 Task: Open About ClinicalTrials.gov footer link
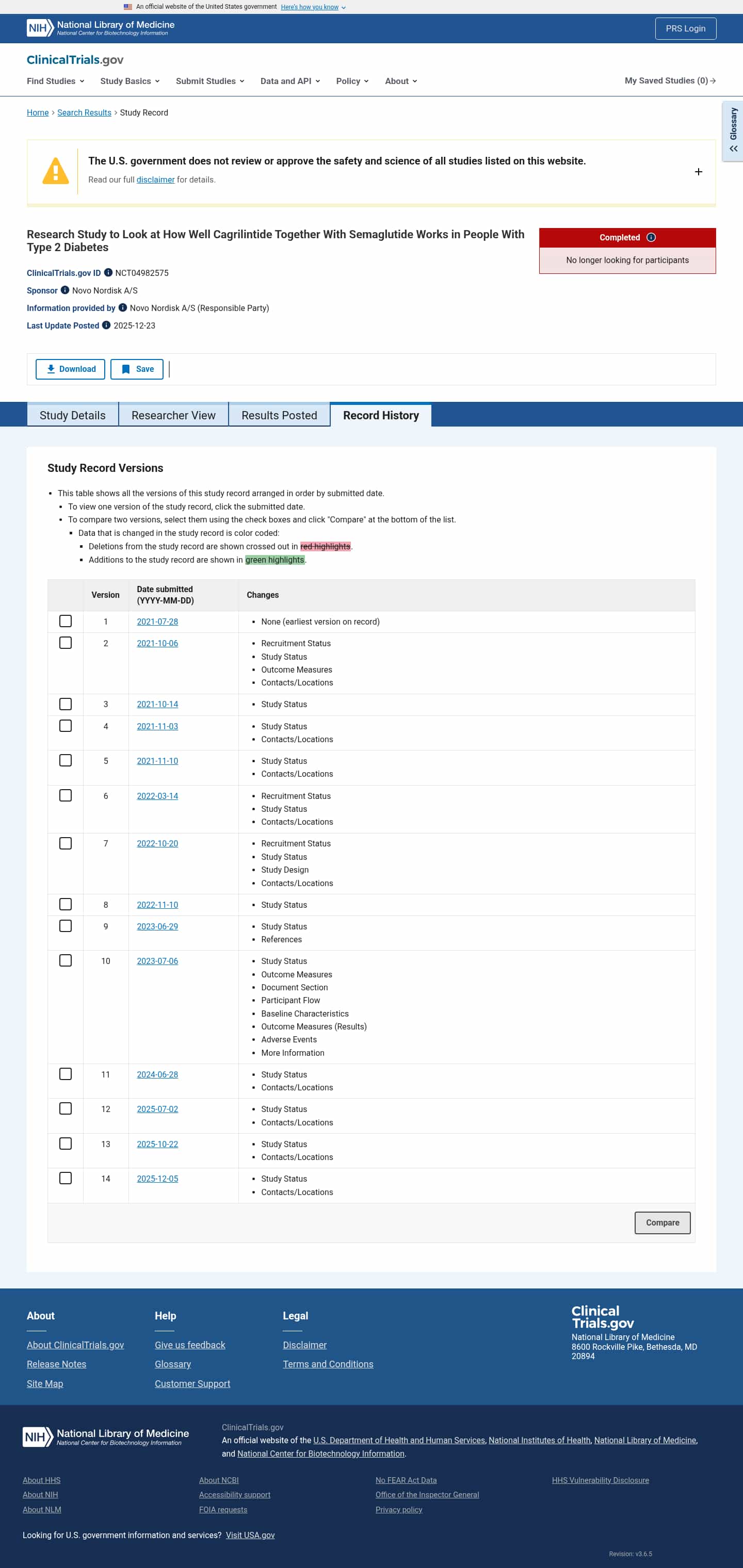pos(75,1345)
